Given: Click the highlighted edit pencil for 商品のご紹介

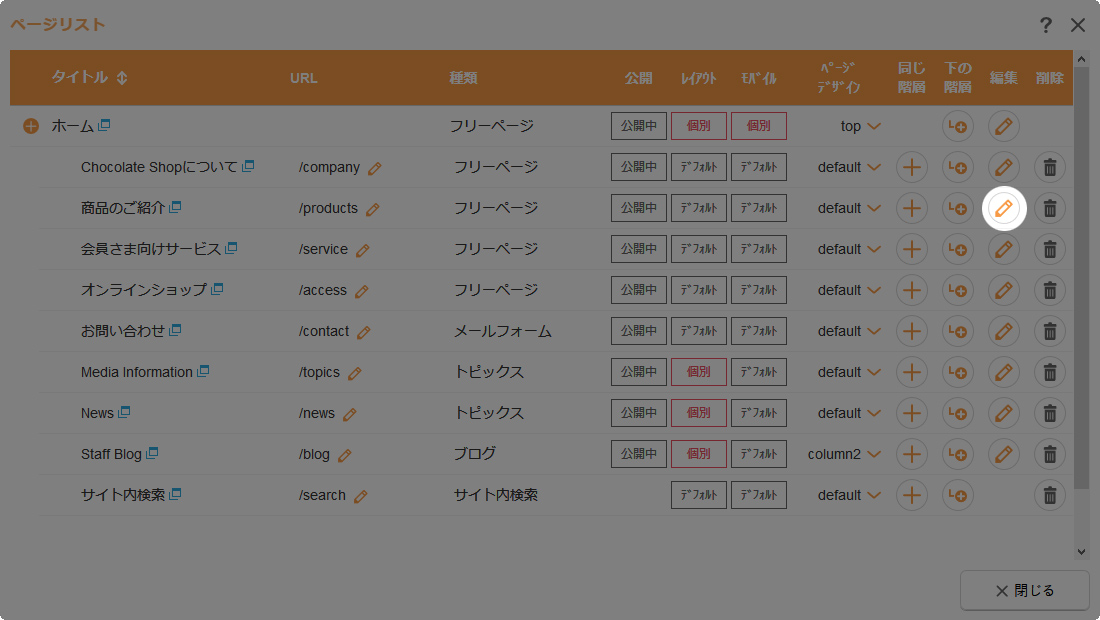Looking at the screenshot, I should click(1004, 208).
